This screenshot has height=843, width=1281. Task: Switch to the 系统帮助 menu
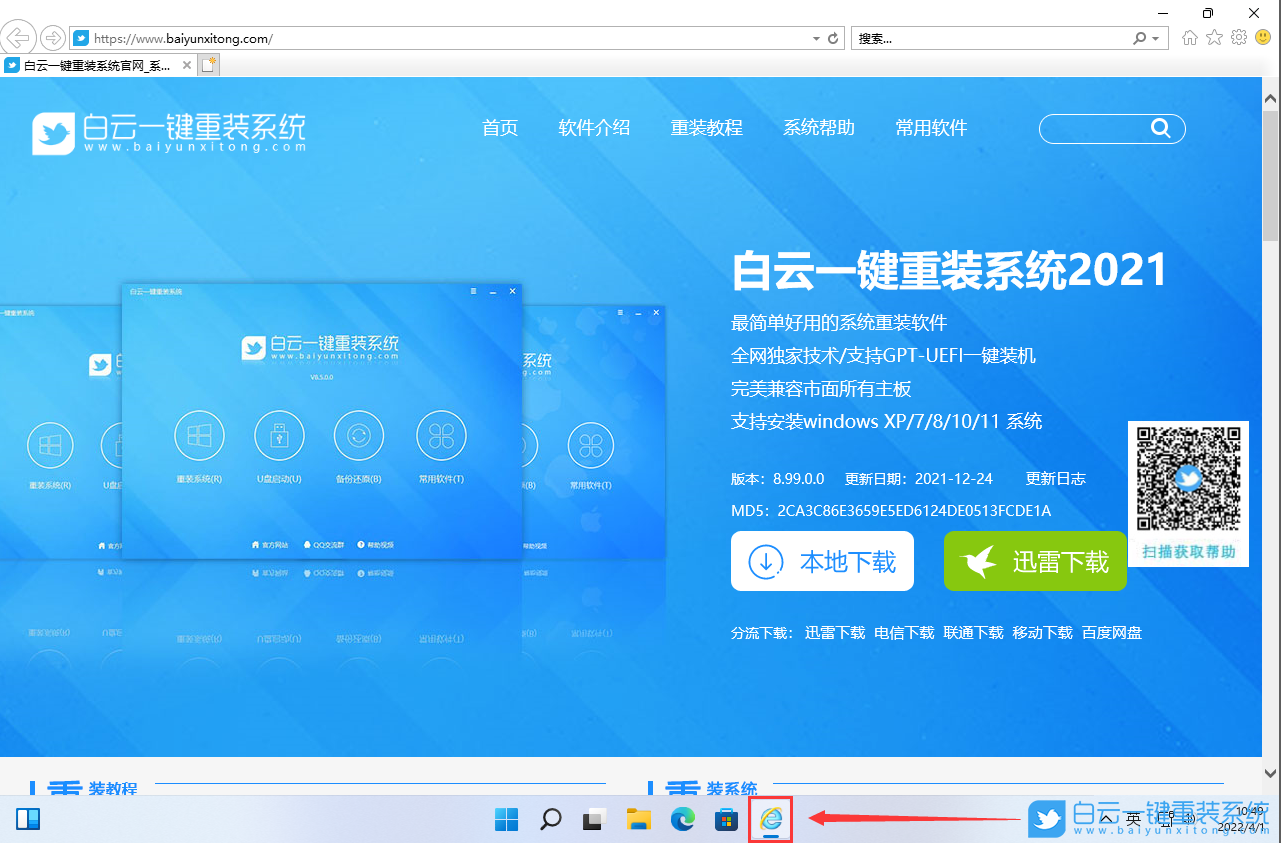(819, 128)
